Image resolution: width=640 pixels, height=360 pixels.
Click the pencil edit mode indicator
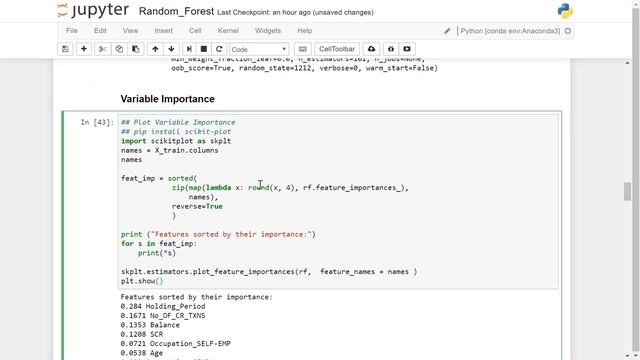click(447, 31)
